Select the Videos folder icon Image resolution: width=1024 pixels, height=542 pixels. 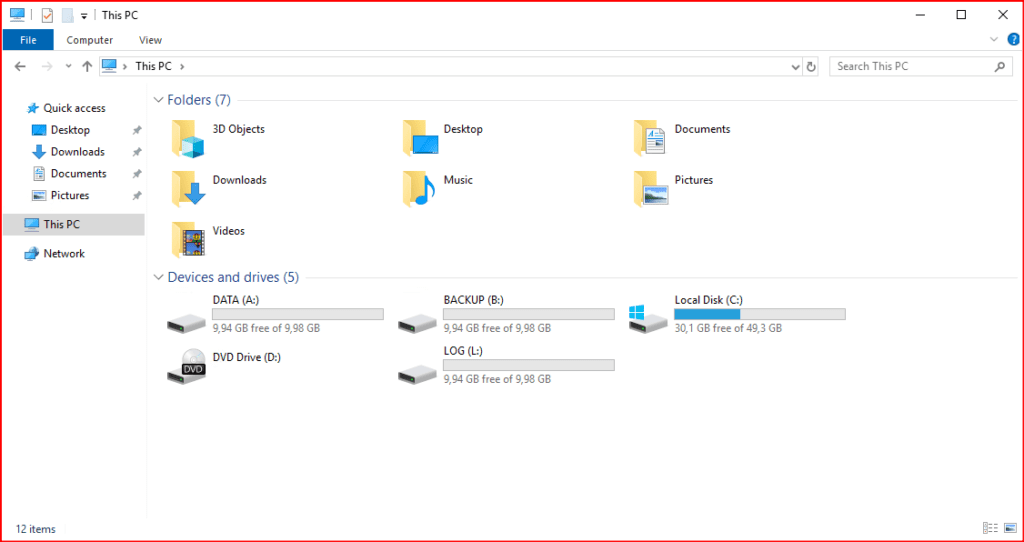point(188,240)
